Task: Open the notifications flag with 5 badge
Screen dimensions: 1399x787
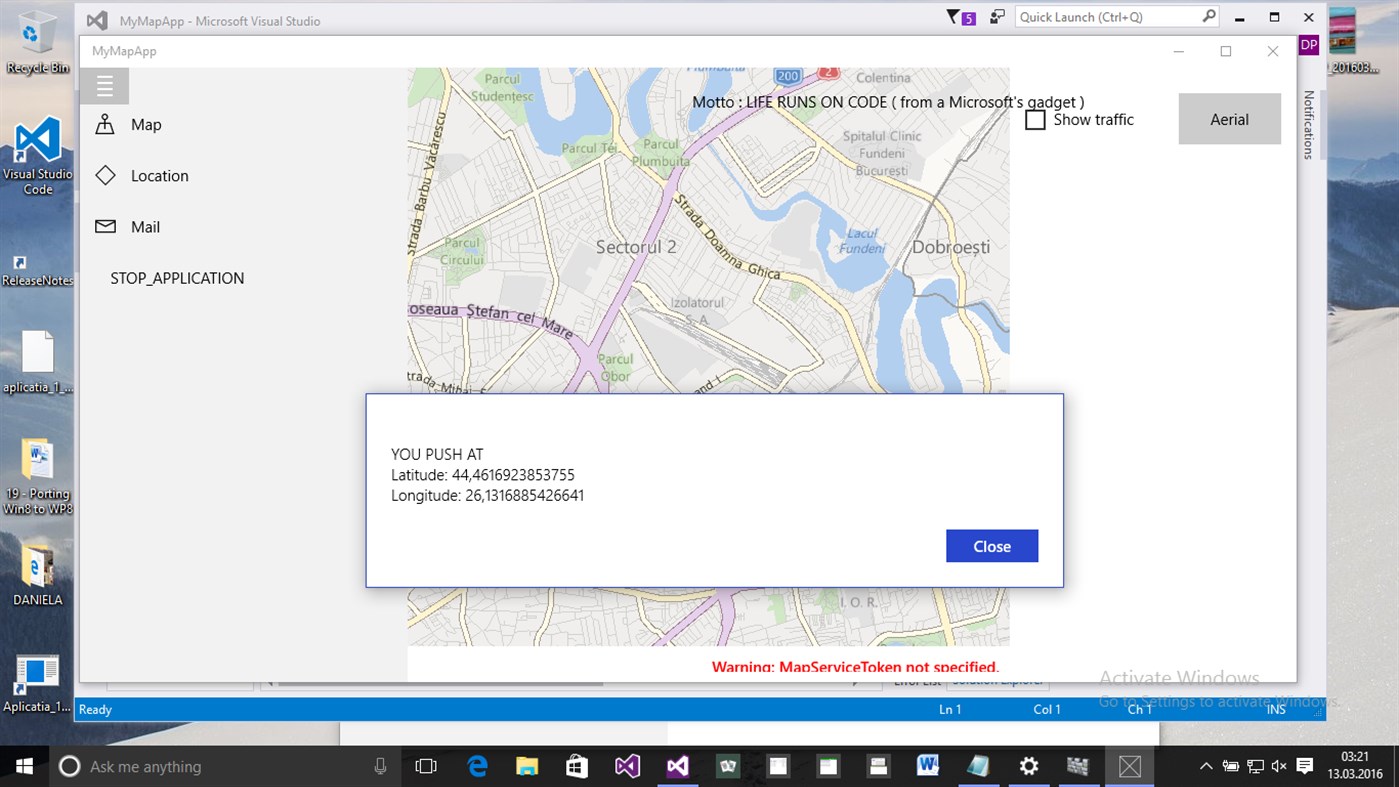Action: click(958, 16)
